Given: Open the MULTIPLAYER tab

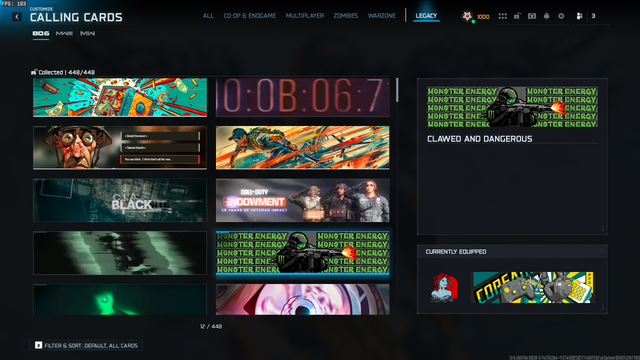Looking at the screenshot, I should 305,16.
